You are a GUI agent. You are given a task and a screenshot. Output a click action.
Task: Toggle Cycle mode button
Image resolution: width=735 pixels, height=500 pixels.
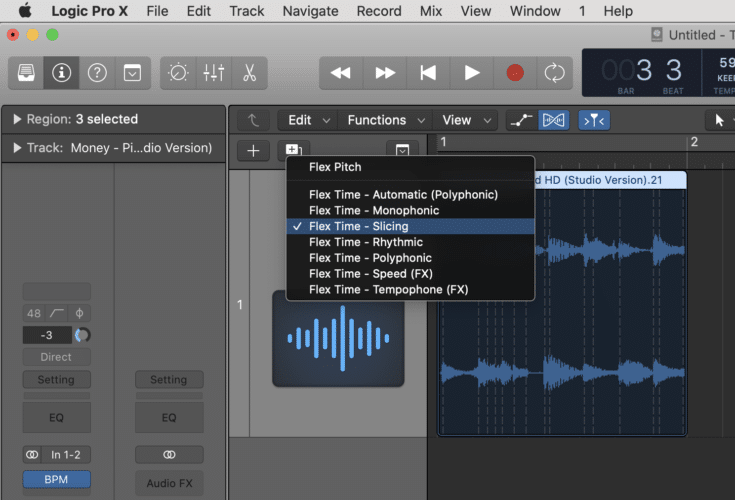[x=555, y=73]
